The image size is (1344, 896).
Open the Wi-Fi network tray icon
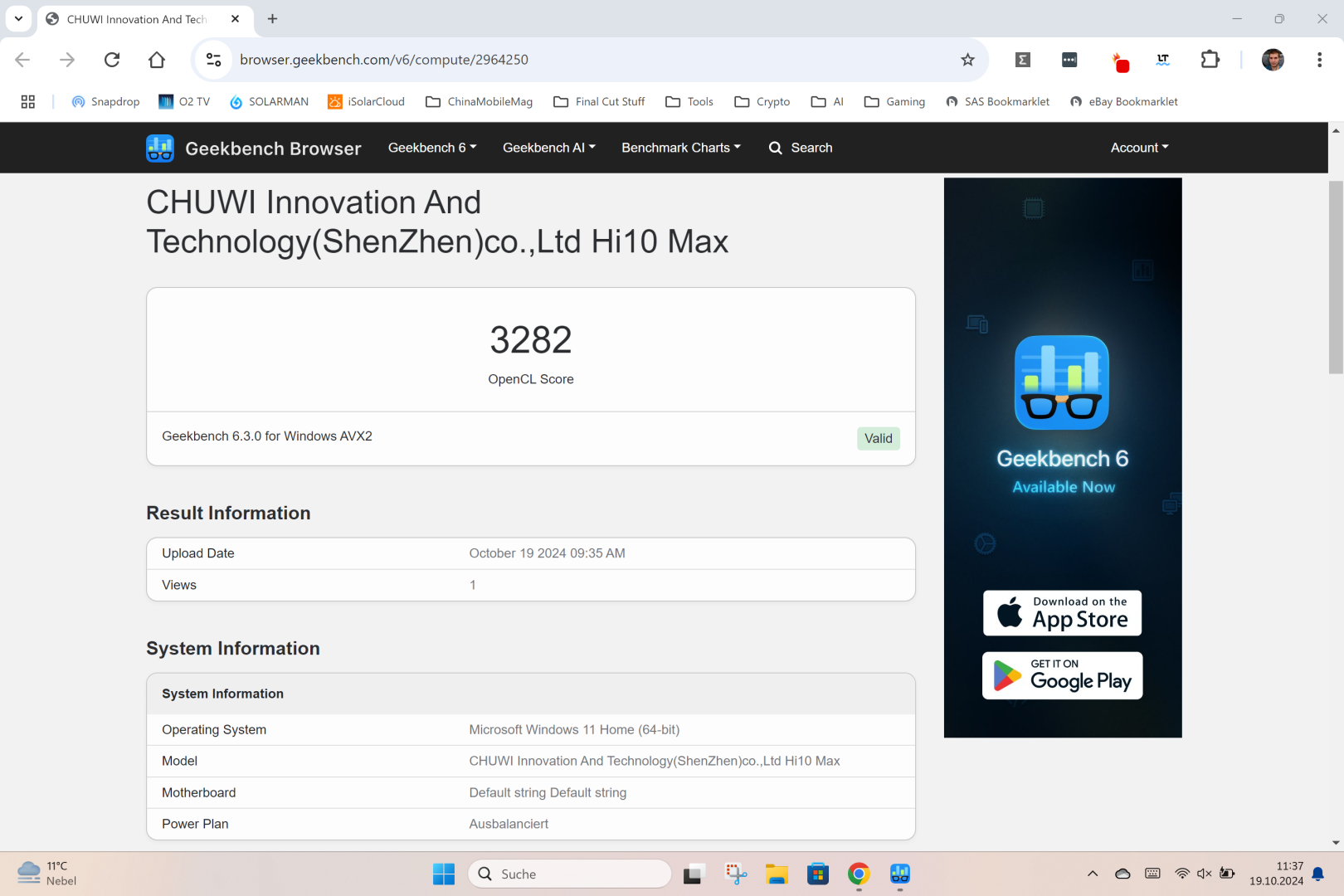pyautogui.click(x=1182, y=874)
